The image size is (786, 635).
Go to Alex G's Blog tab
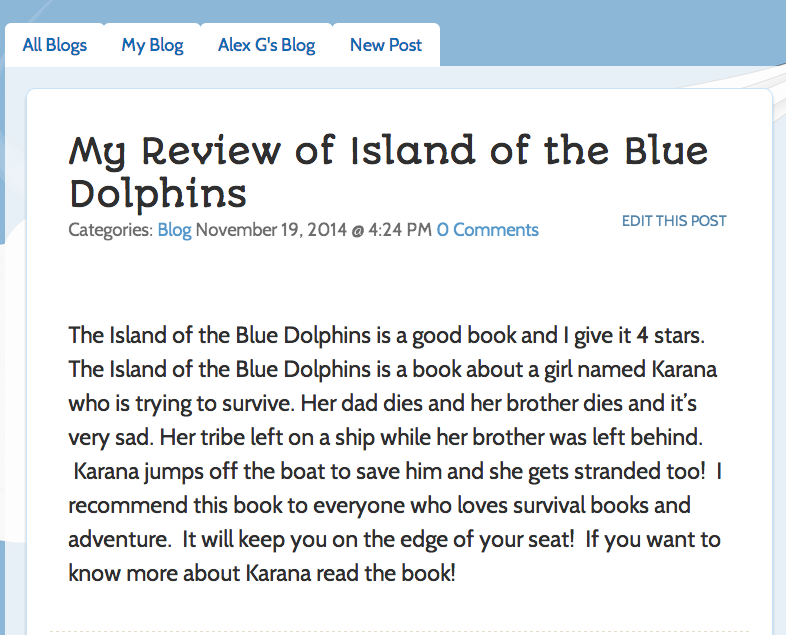click(x=266, y=45)
